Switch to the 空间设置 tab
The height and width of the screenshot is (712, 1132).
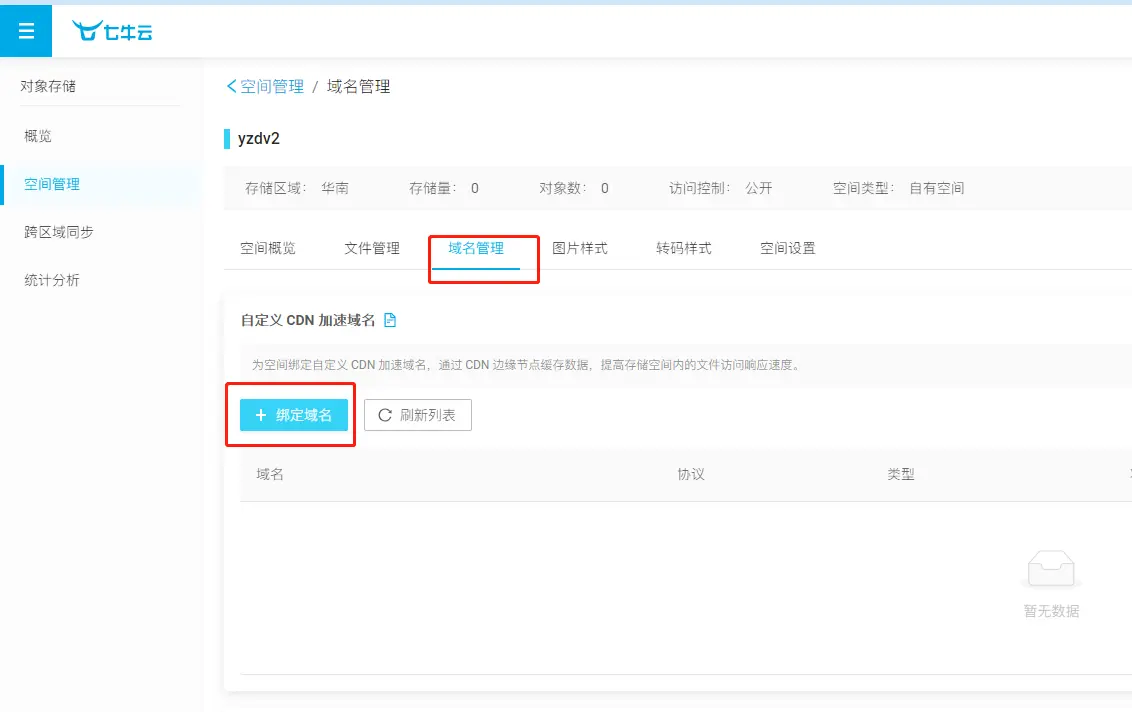pos(788,248)
